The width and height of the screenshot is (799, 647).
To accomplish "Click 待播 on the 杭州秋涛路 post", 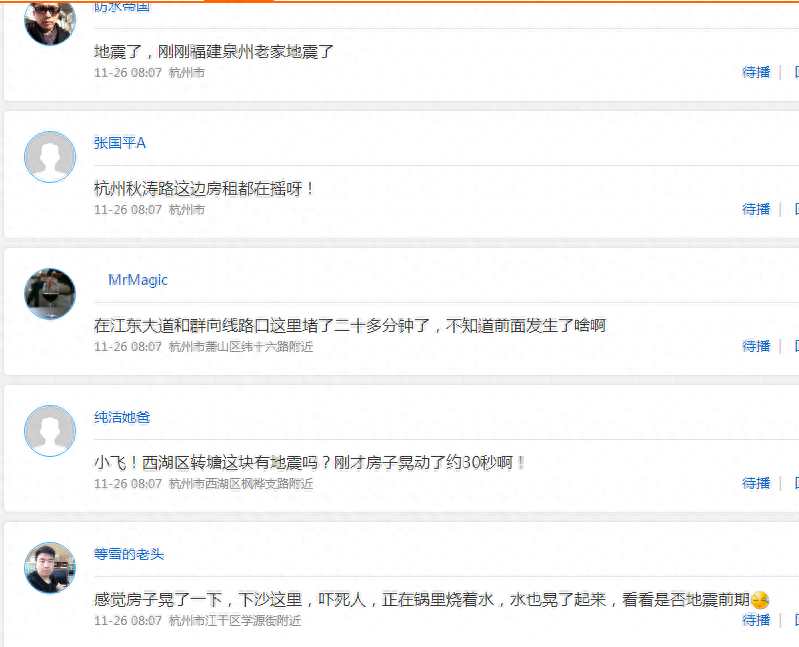I will click(x=756, y=209).
